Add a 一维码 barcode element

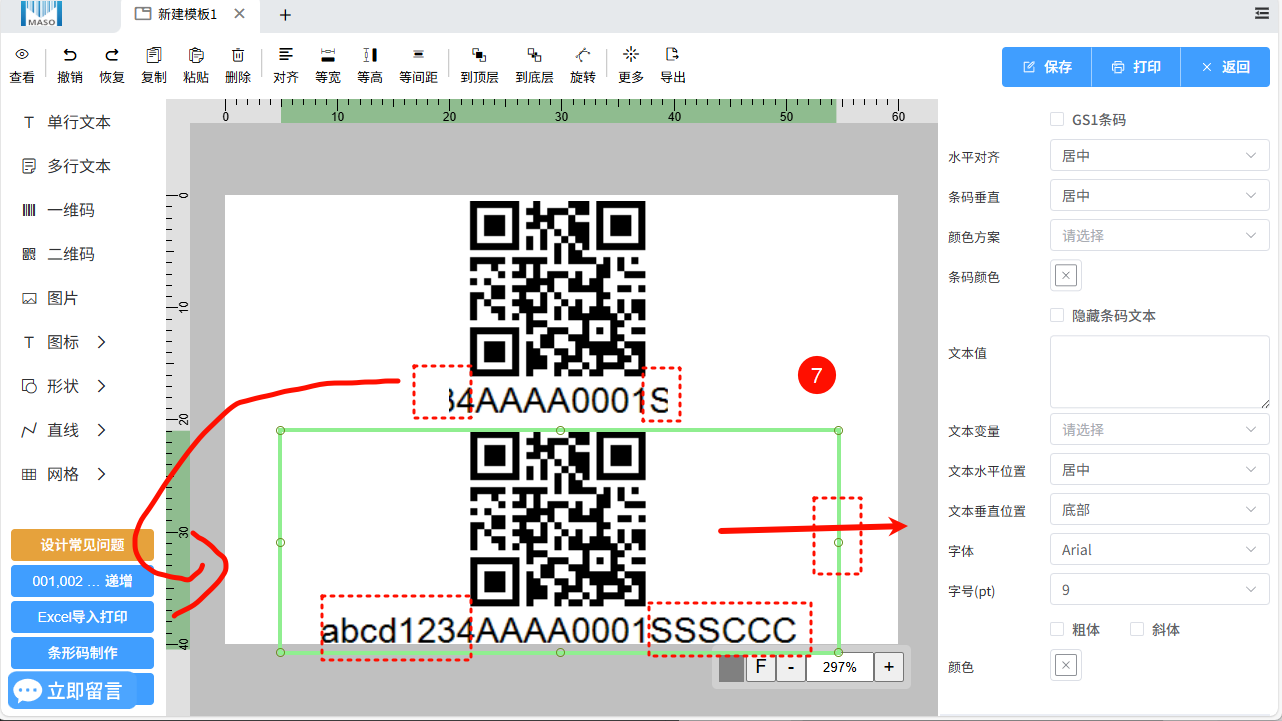[59, 210]
